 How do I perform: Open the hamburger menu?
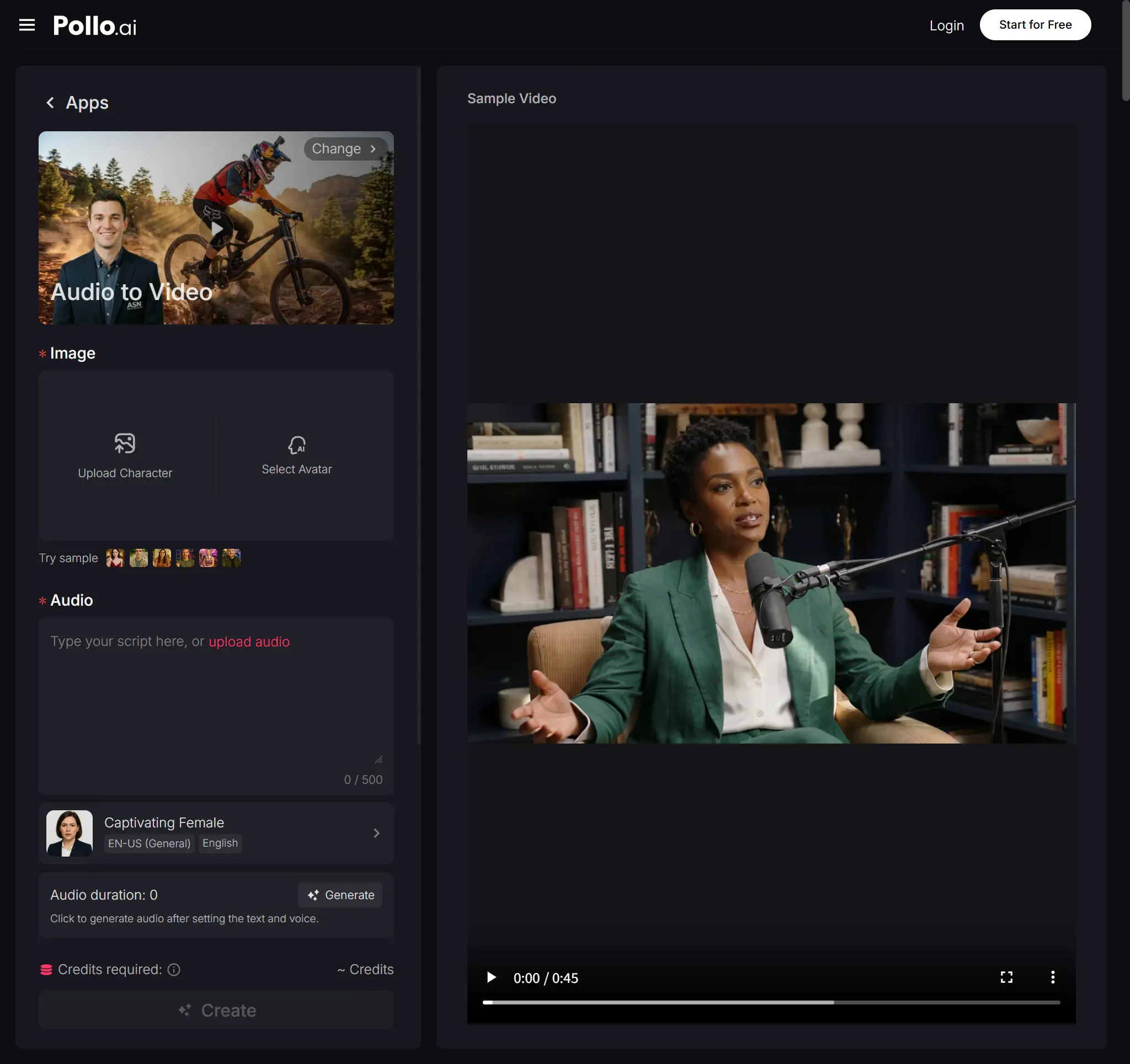[x=26, y=25]
